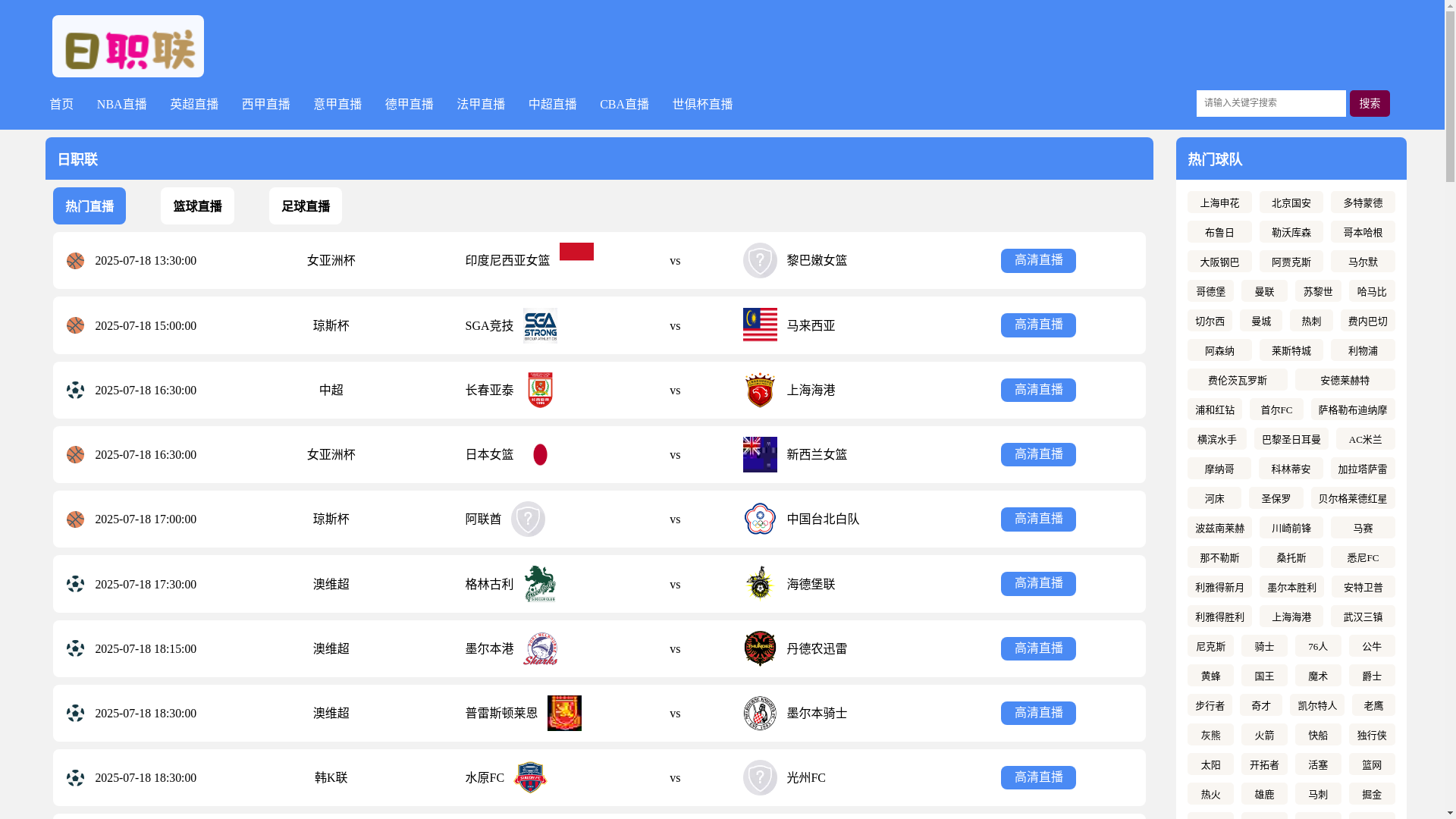Screen dimensions: 1456x819
Task: Click 中国台北白队 emblem
Action: click(760, 519)
